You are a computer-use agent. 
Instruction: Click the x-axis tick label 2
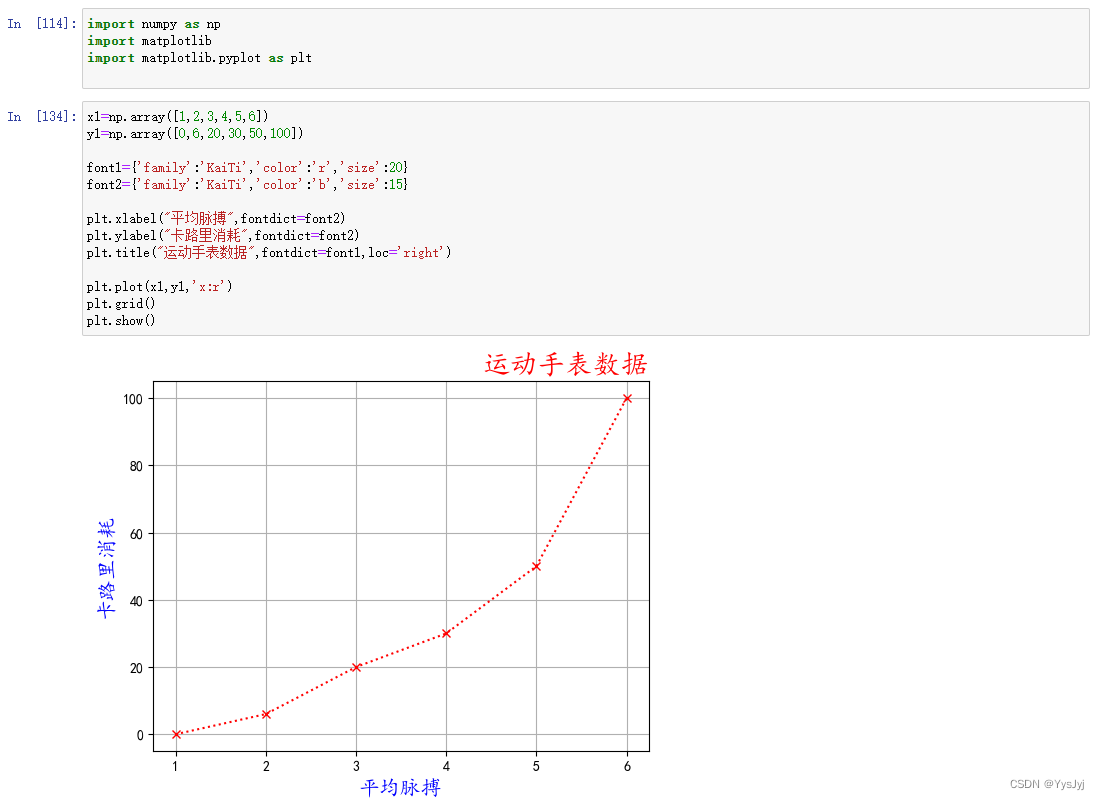pyautogui.click(x=266, y=766)
